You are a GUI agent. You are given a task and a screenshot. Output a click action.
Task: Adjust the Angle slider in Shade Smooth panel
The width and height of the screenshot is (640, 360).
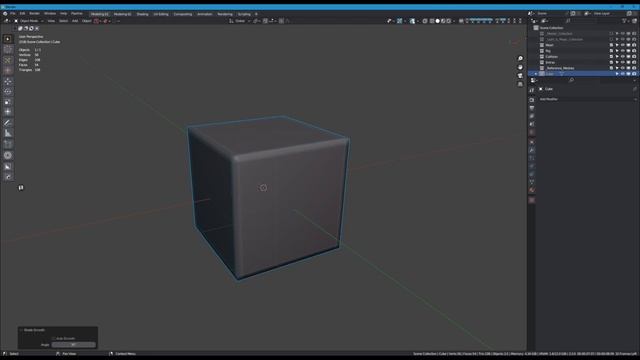click(73, 345)
